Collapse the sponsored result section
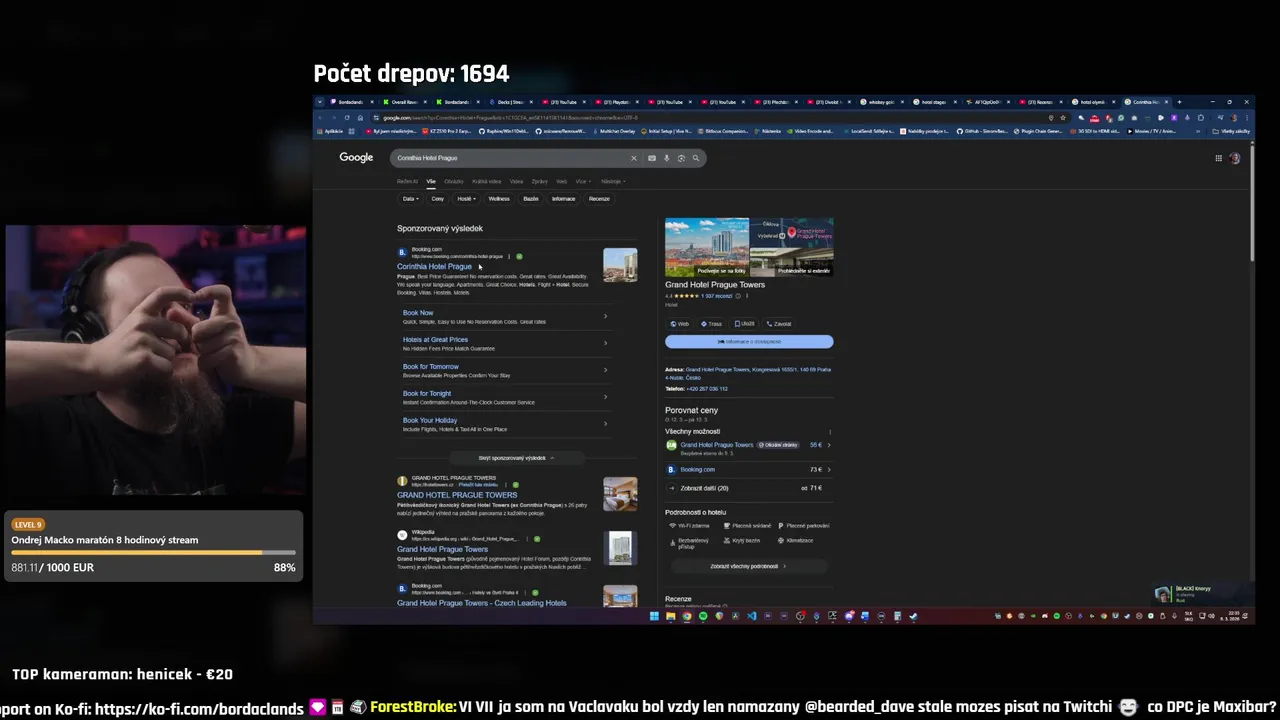 pyautogui.click(x=516, y=458)
